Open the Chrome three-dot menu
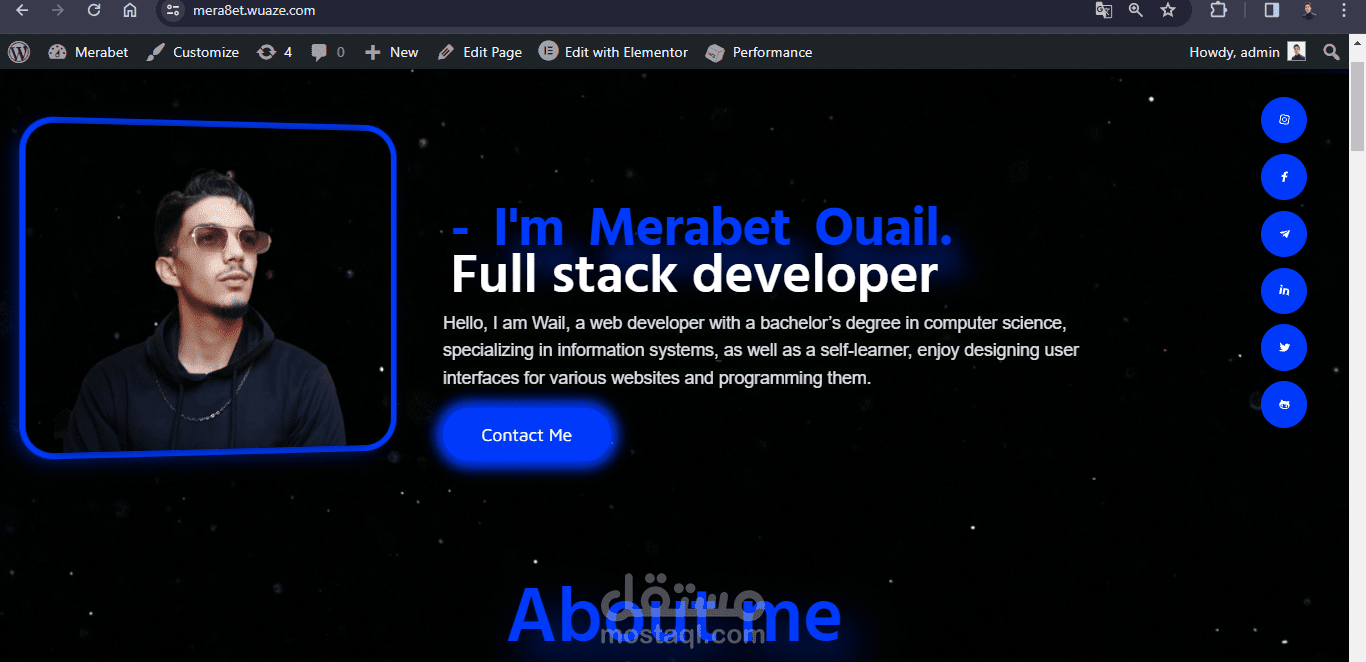This screenshot has width=1366, height=662. pos(1344,10)
